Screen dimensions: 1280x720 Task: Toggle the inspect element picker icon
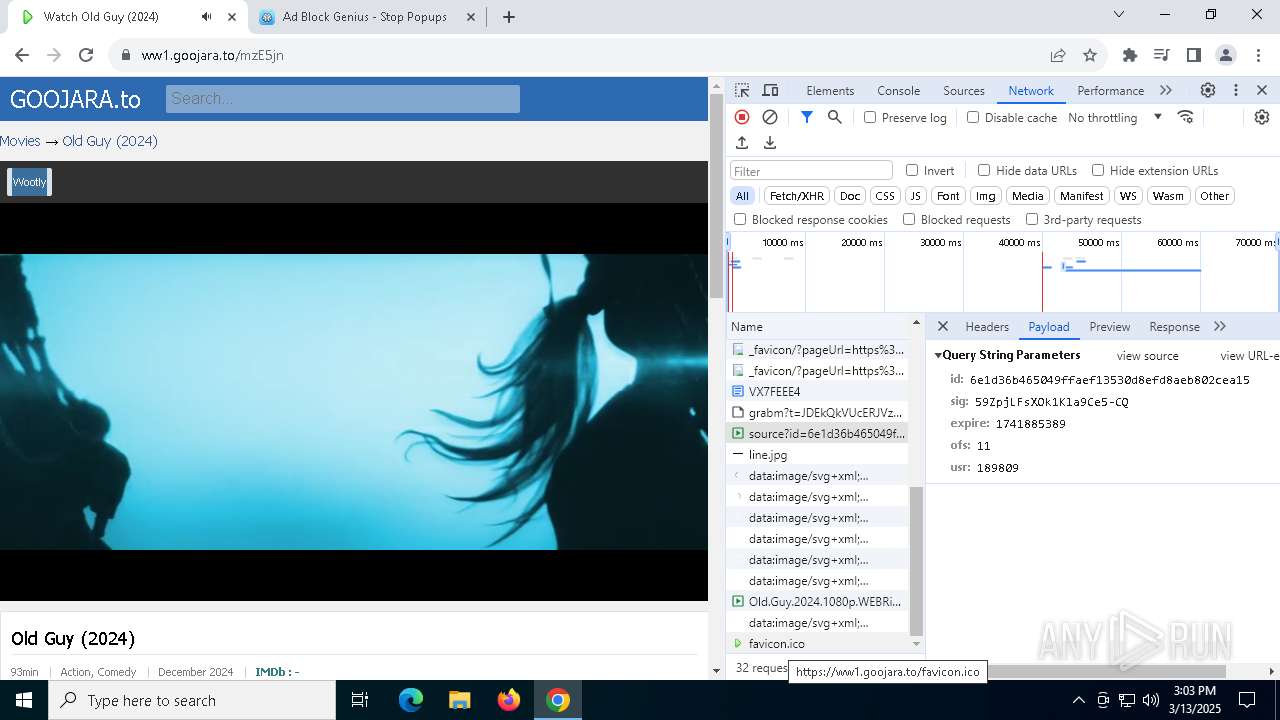pyautogui.click(x=742, y=90)
